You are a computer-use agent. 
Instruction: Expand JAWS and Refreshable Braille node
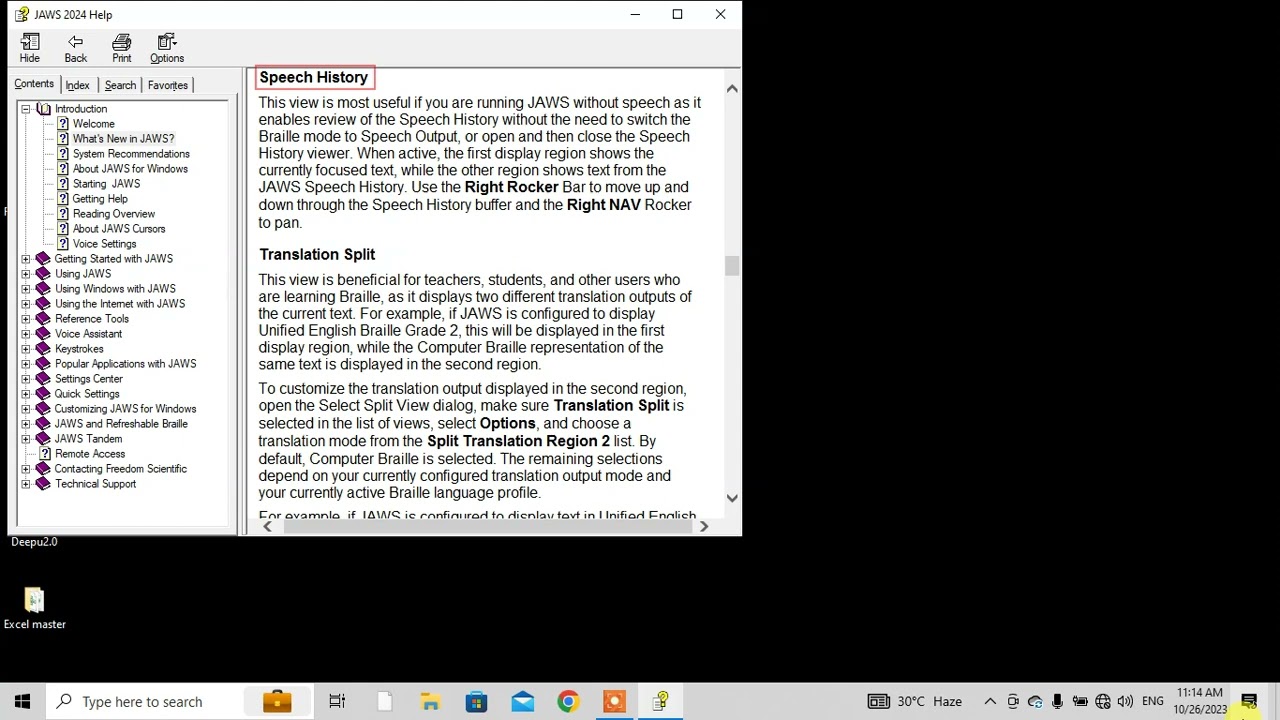[26, 424]
